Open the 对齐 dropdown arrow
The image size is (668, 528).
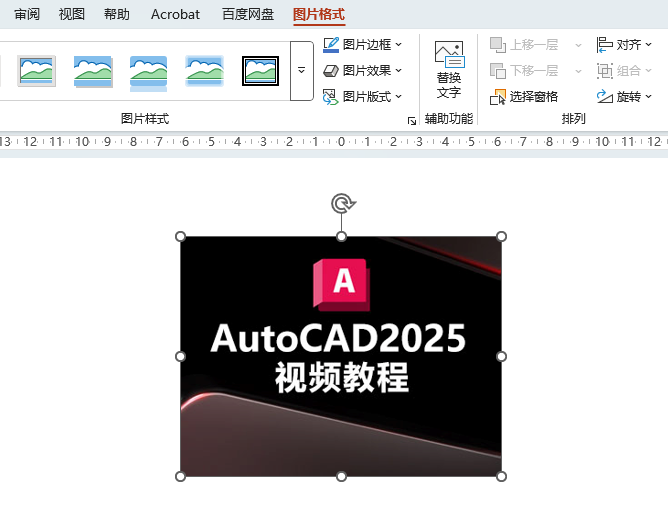(648, 44)
